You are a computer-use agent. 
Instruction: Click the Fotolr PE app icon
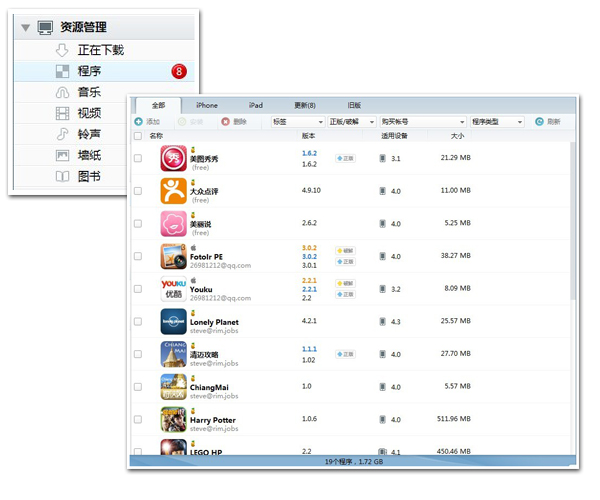174,256
